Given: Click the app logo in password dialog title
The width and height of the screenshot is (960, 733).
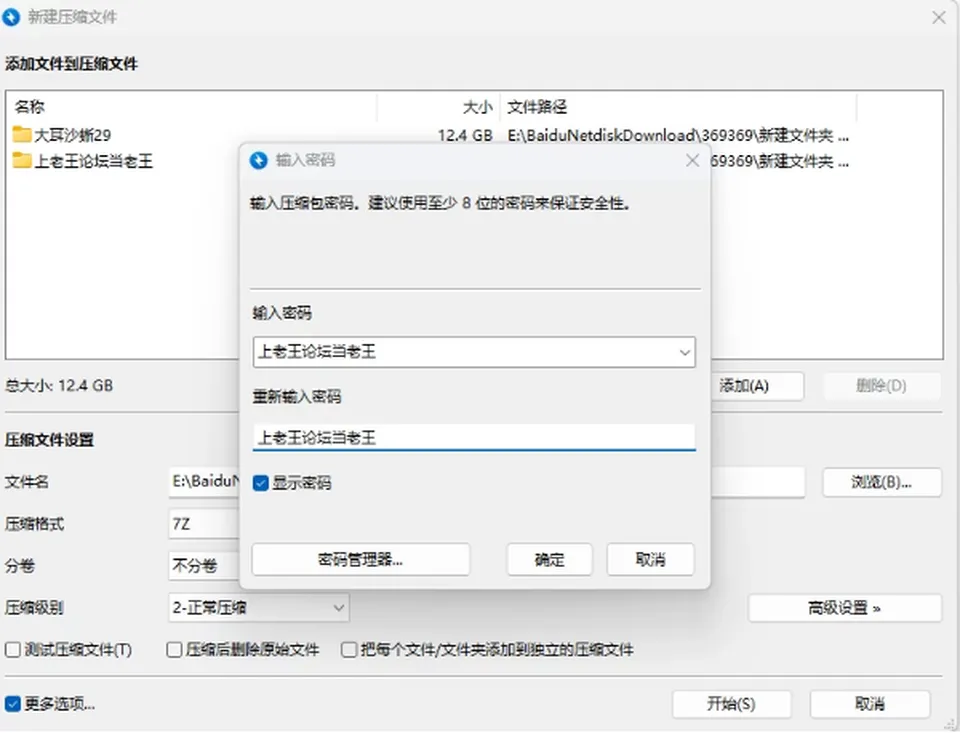Looking at the screenshot, I should (258, 160).
